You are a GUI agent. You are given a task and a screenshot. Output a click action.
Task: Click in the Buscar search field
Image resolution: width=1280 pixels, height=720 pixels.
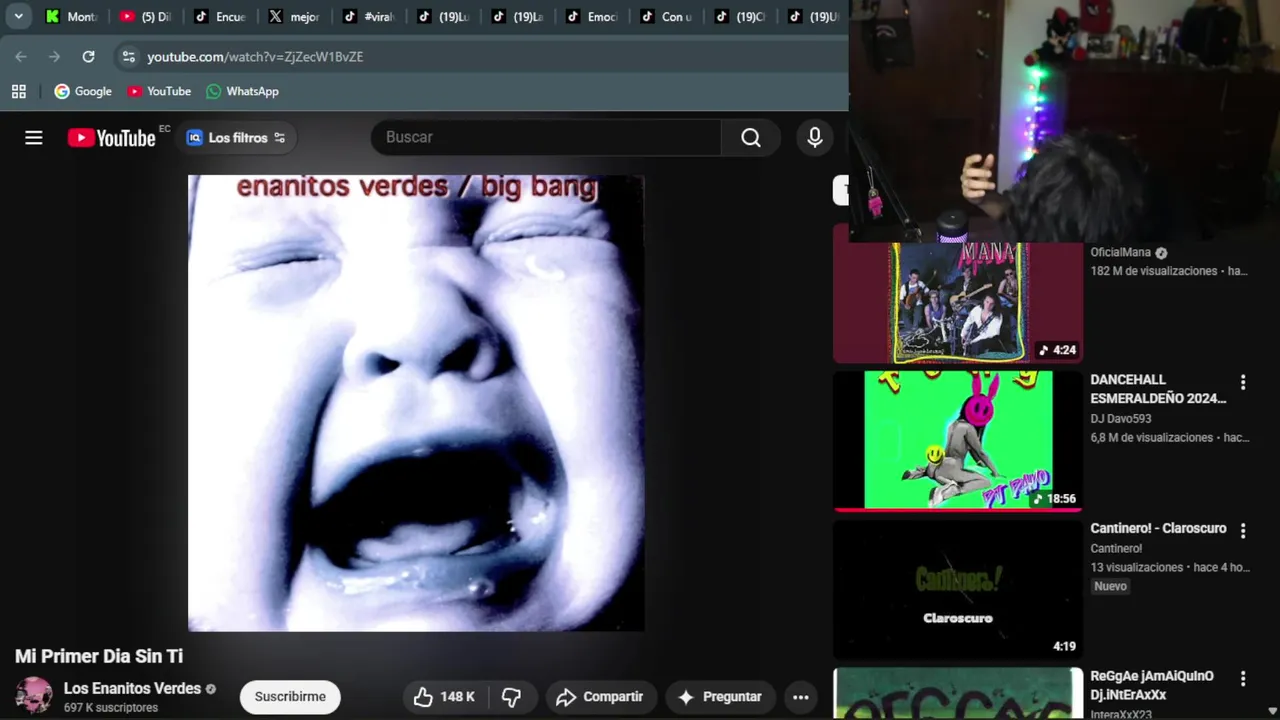tap(546, 138)
